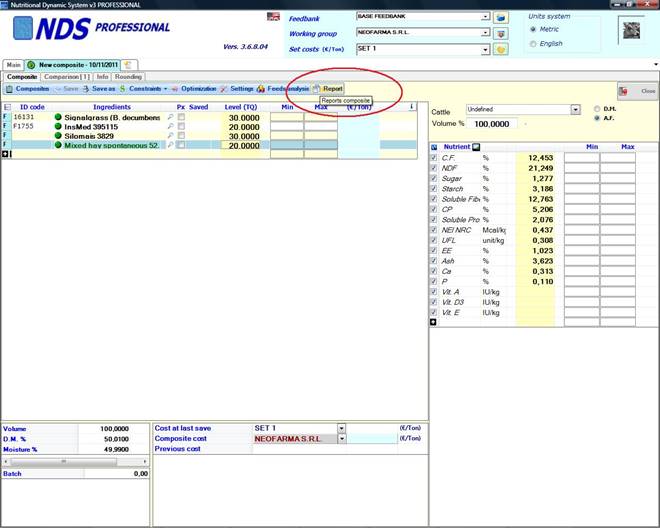Toggle the C.F. nutrient checkbox
The image size is (660, 528).
434,158
